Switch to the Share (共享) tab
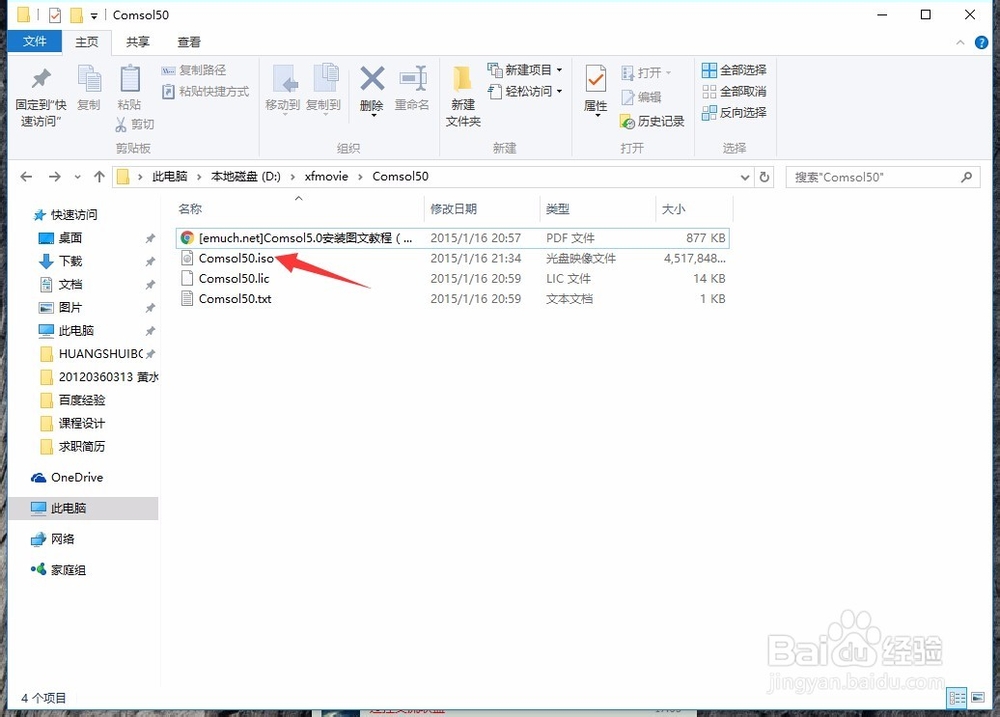1000x717 pixels. point(138,42)
